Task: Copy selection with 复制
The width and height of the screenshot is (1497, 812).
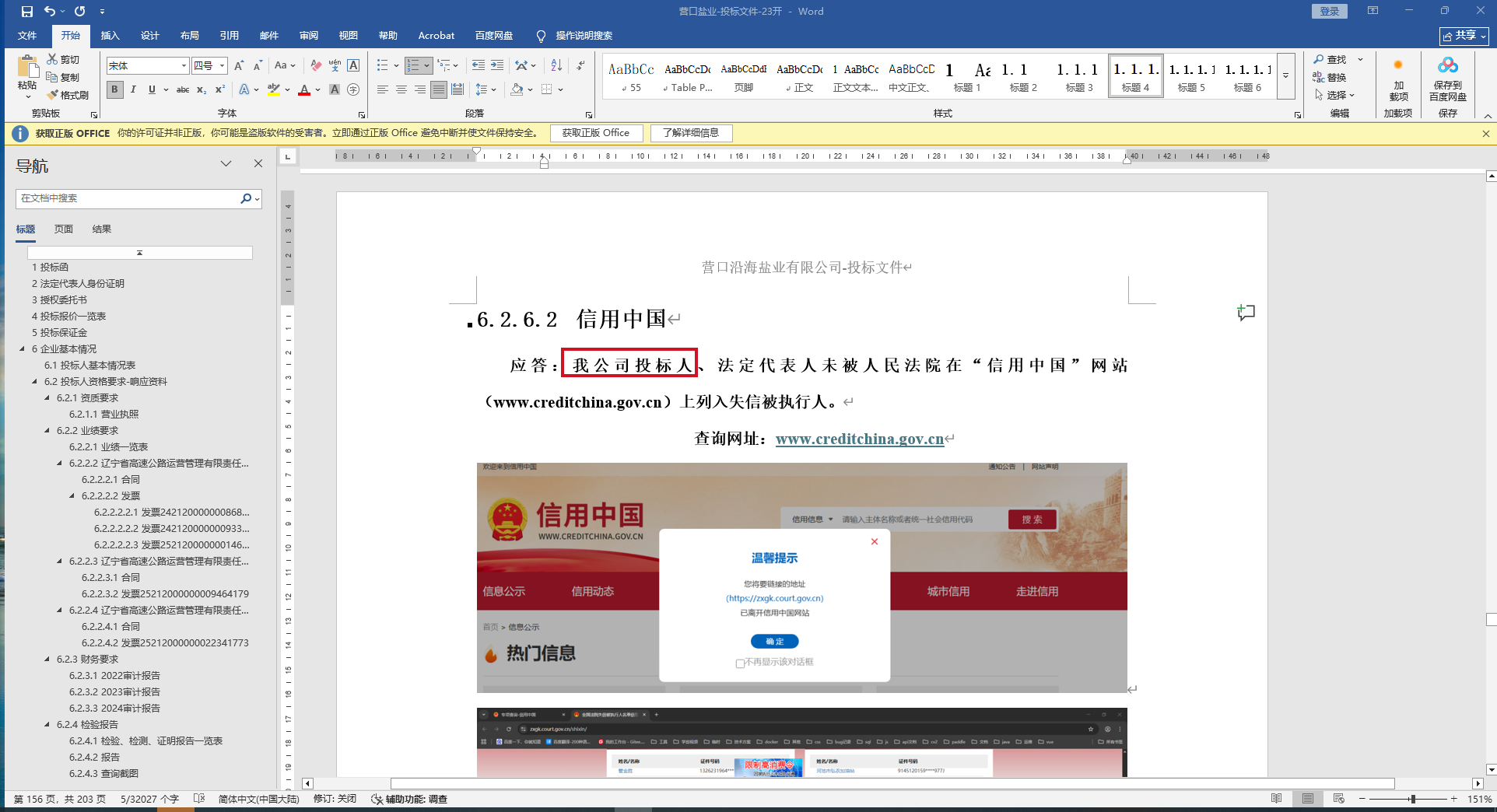Action: pyautogui.click(x=63, y=77)
